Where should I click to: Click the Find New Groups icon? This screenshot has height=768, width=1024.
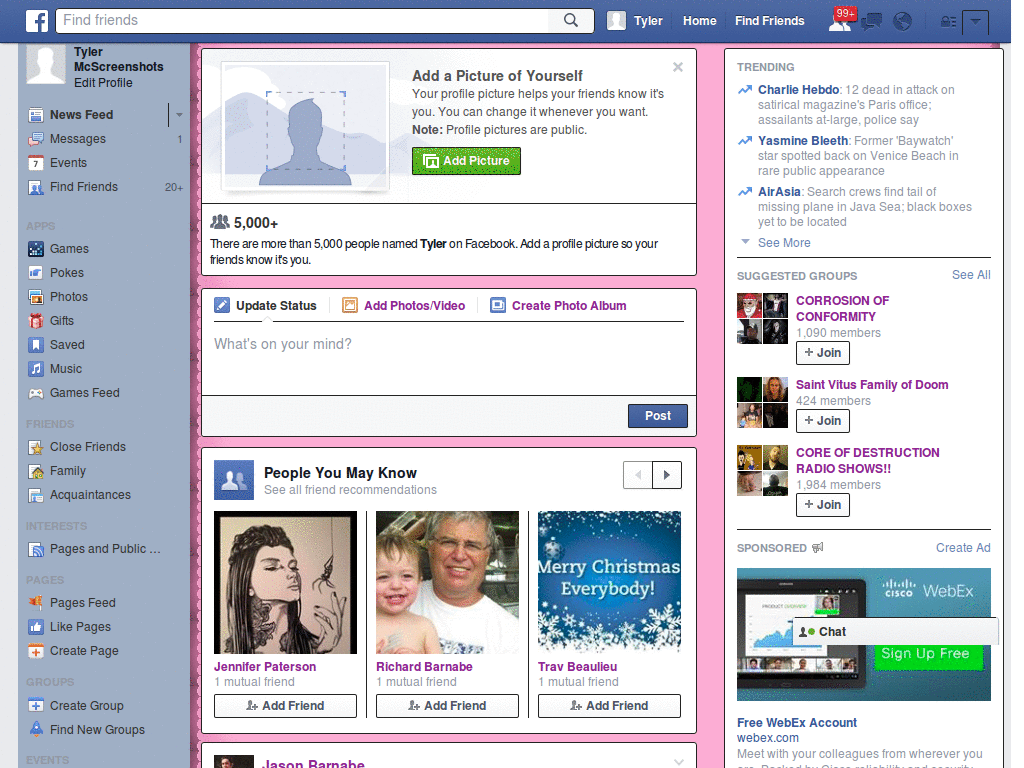tap(36, 729)
